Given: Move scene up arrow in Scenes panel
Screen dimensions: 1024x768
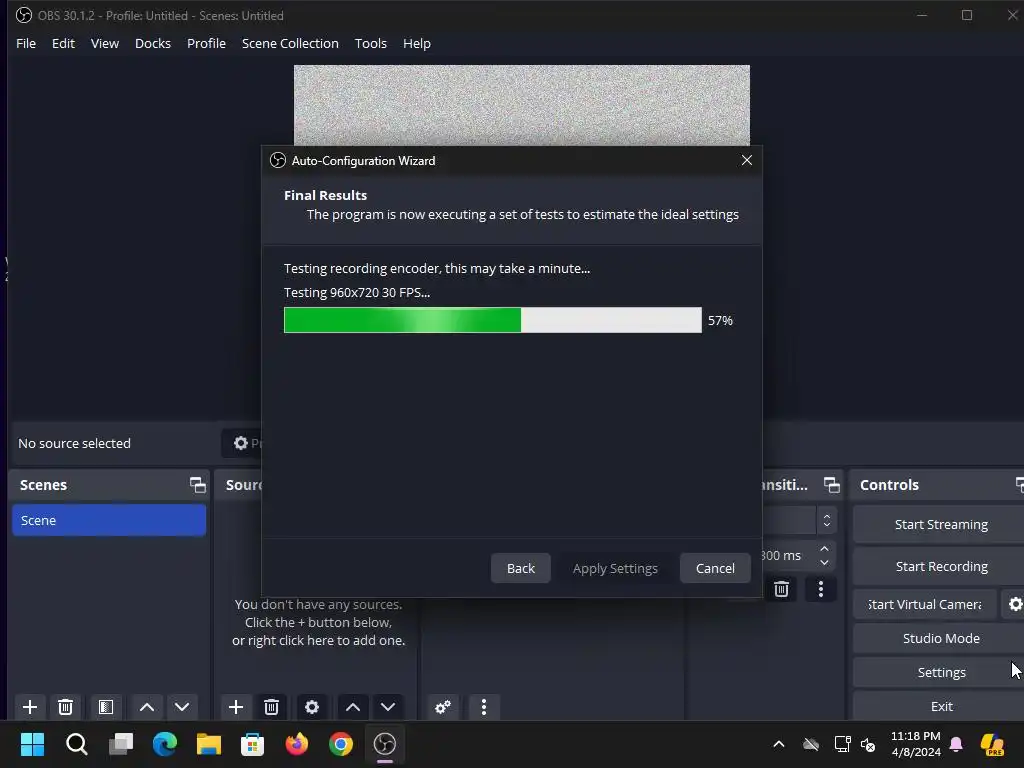Looking at the screenshot, I should coord(147,707).
